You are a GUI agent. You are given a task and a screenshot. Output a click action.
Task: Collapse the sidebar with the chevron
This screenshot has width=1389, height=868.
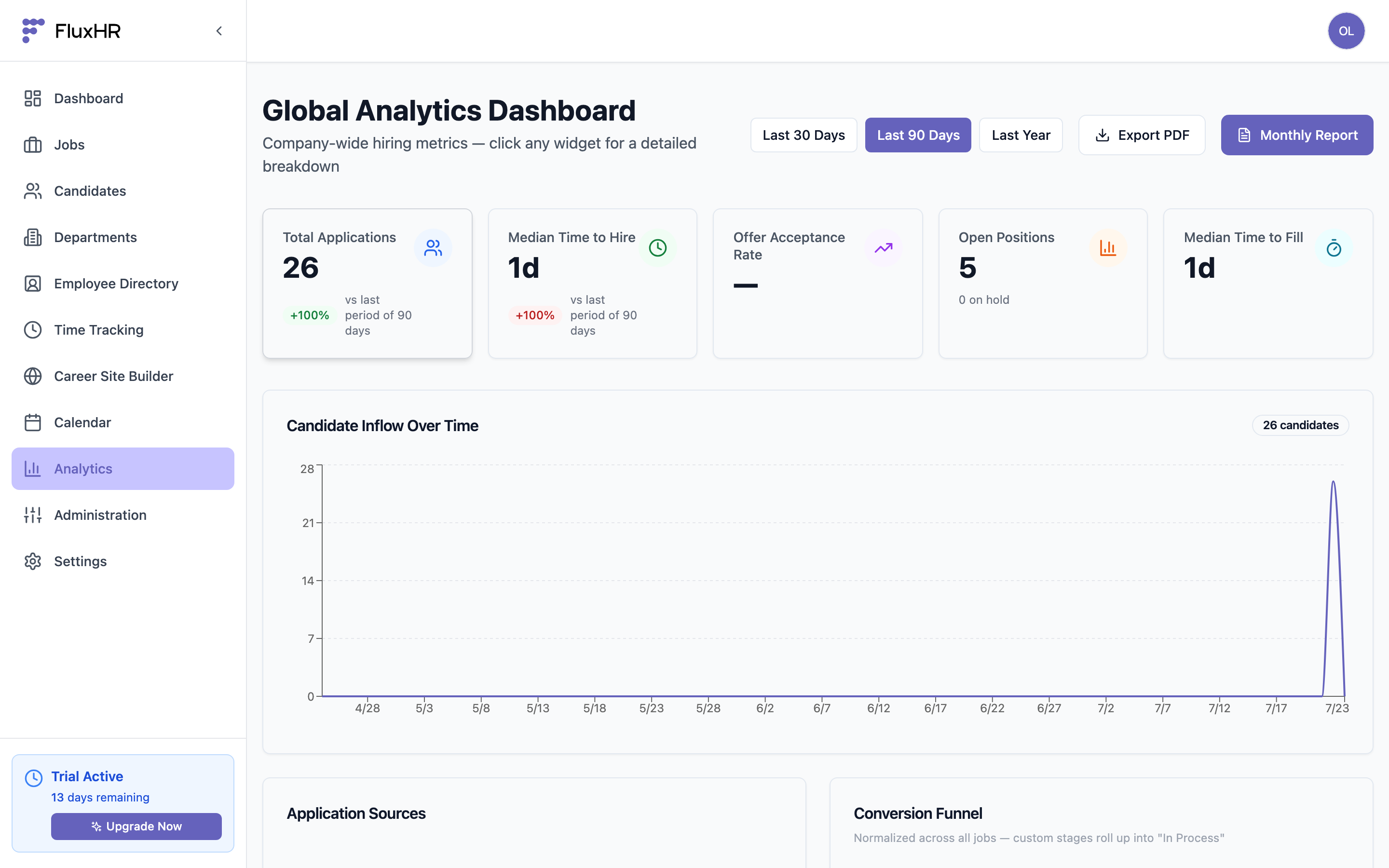(x=218, y=31)
